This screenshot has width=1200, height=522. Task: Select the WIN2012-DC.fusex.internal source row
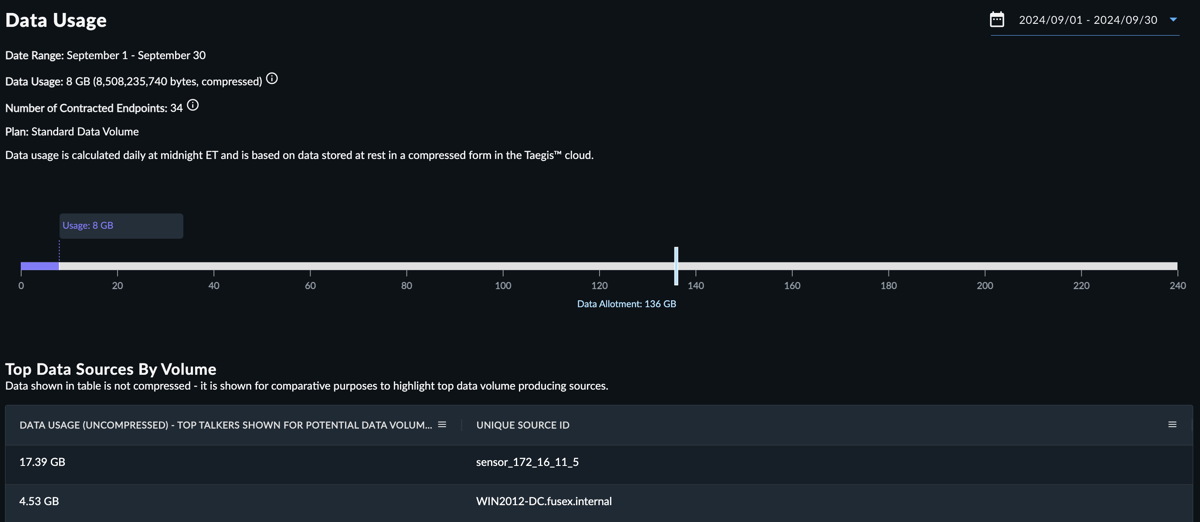tap(599, 501)
